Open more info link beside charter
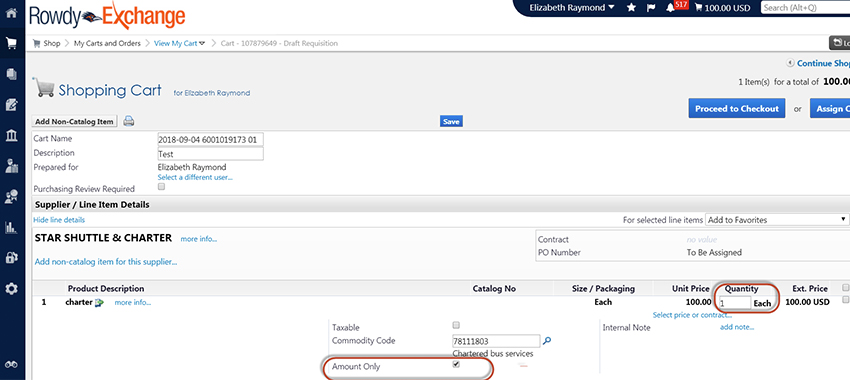The height and width of the screenshot is (380, 850). (x=133, y=303)
